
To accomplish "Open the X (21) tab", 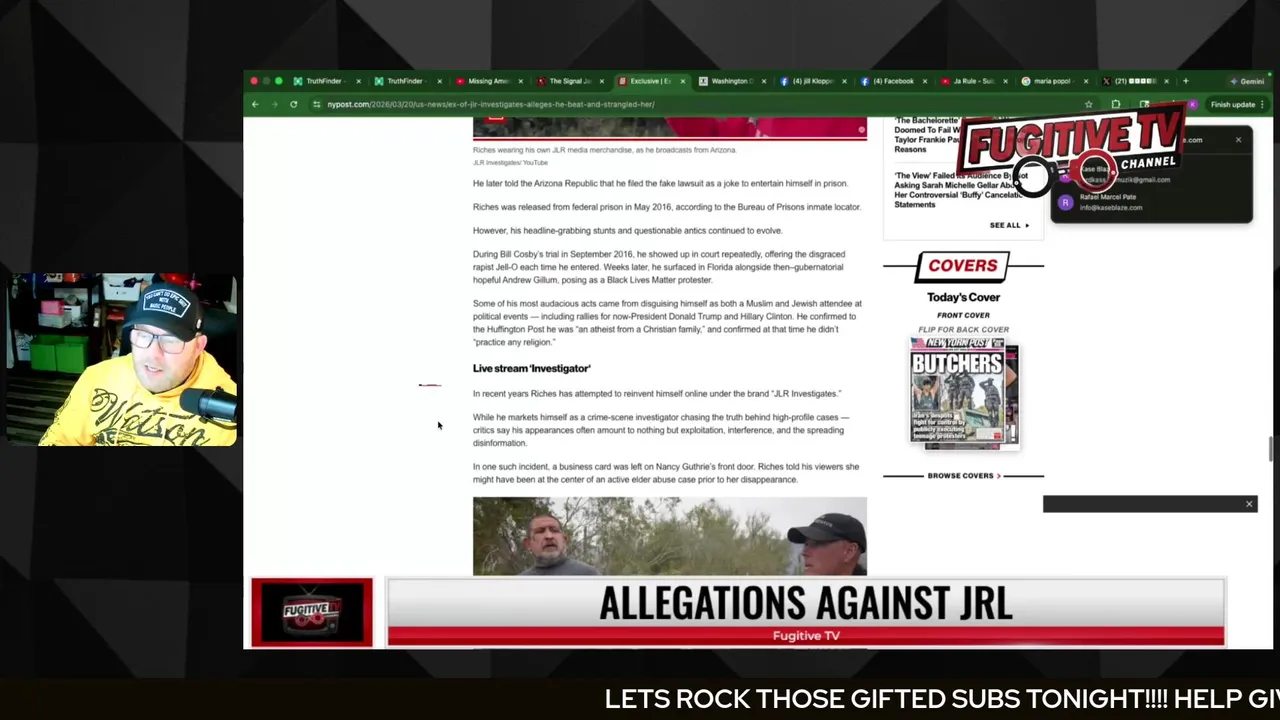I will point(1133,81).
